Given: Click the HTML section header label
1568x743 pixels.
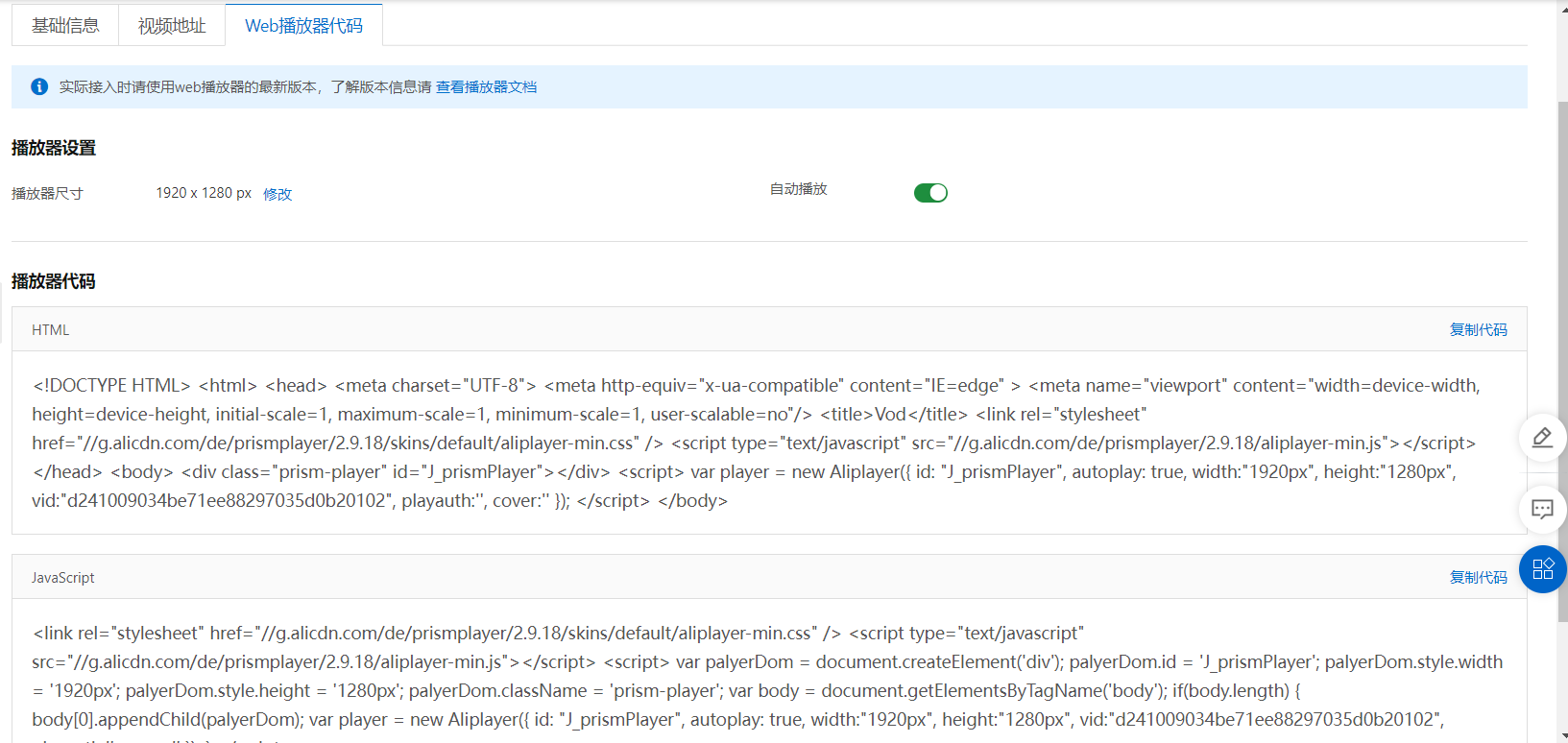Looking at the screenshot, I should click(51, 330).
